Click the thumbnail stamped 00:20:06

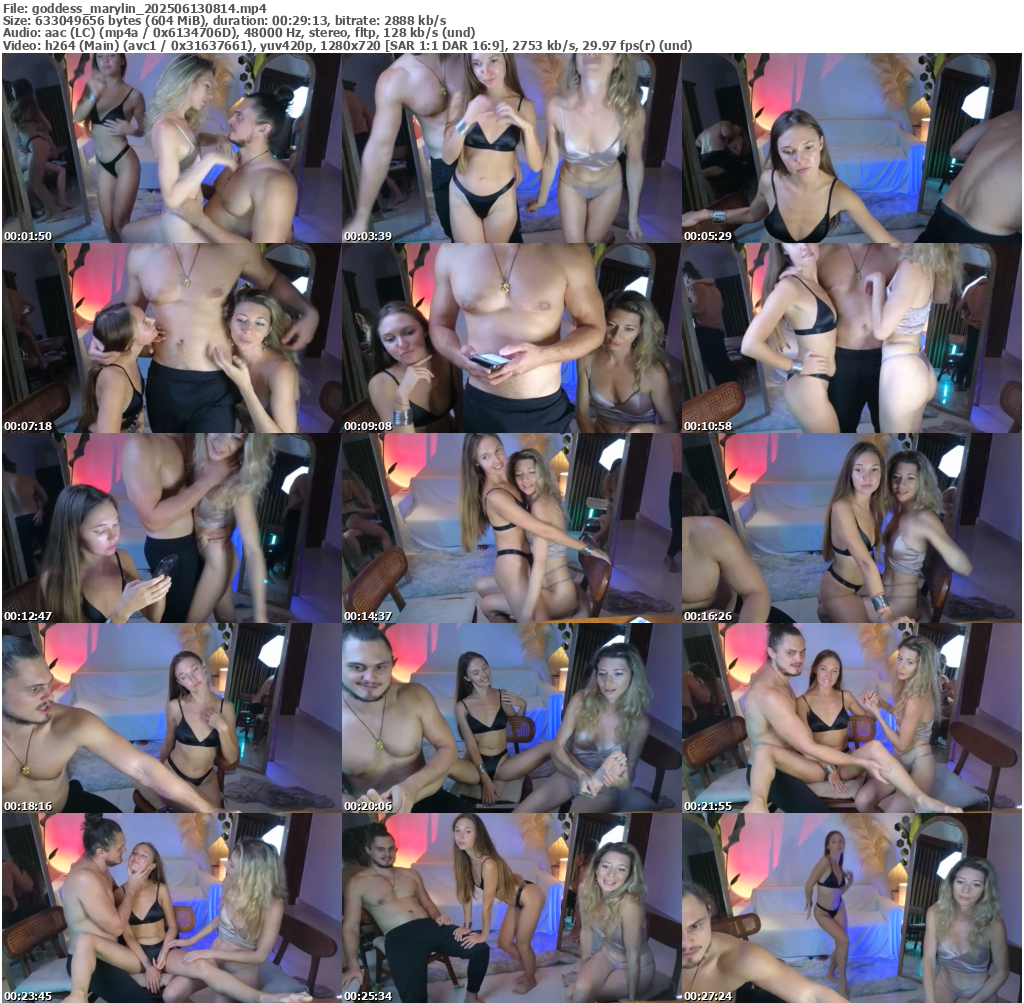(511, 718)
